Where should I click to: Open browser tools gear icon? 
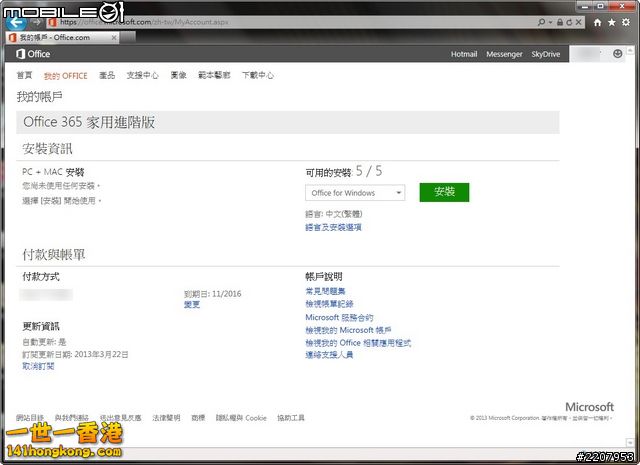point(625,21)
